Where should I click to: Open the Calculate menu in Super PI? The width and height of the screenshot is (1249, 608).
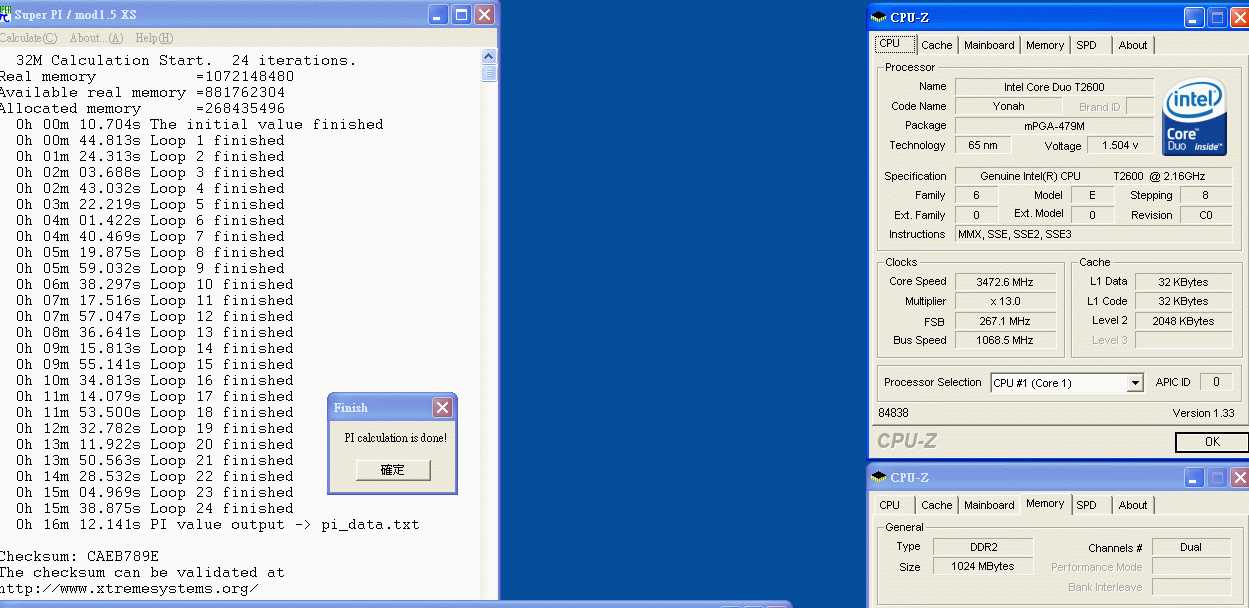[x=28, y=38]
